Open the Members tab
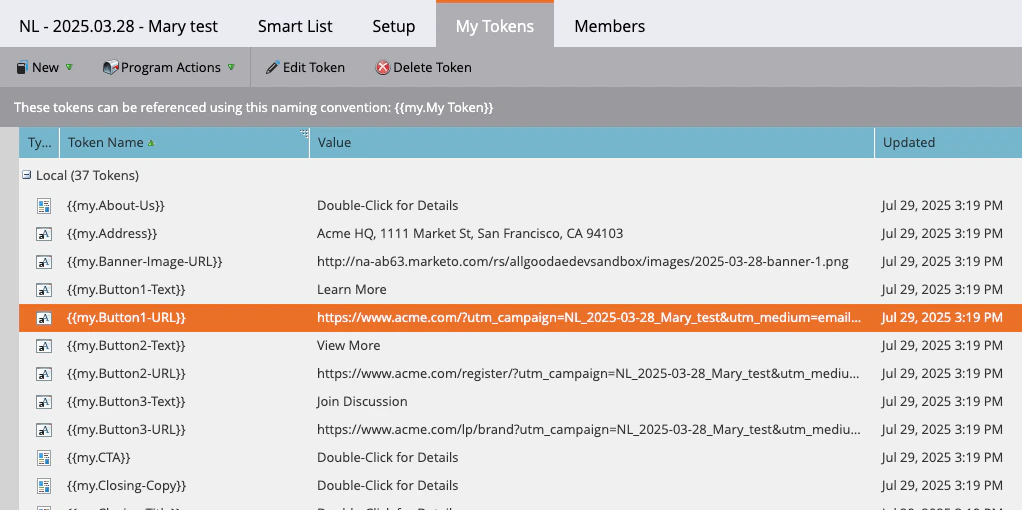Viewport: 1022px width, 510px height. point(609,26)
